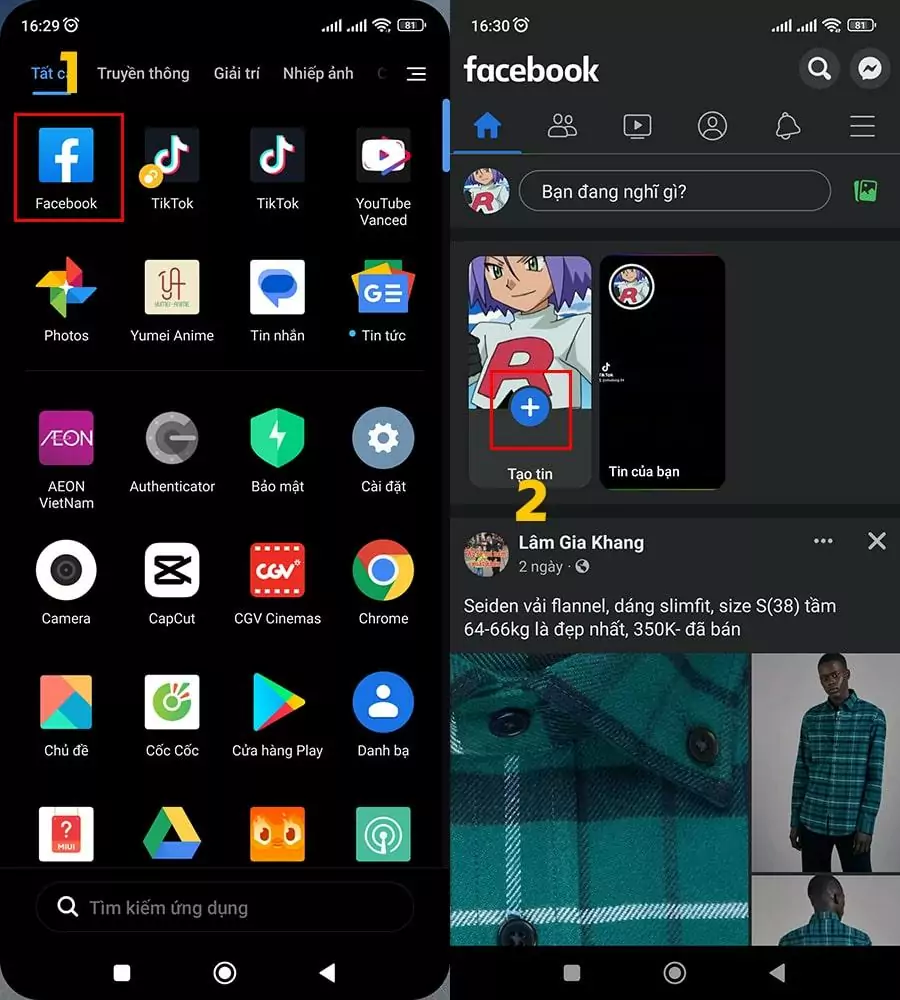Open post options three-dots menu
900x1000 pixels.
[x=823, y=541]
